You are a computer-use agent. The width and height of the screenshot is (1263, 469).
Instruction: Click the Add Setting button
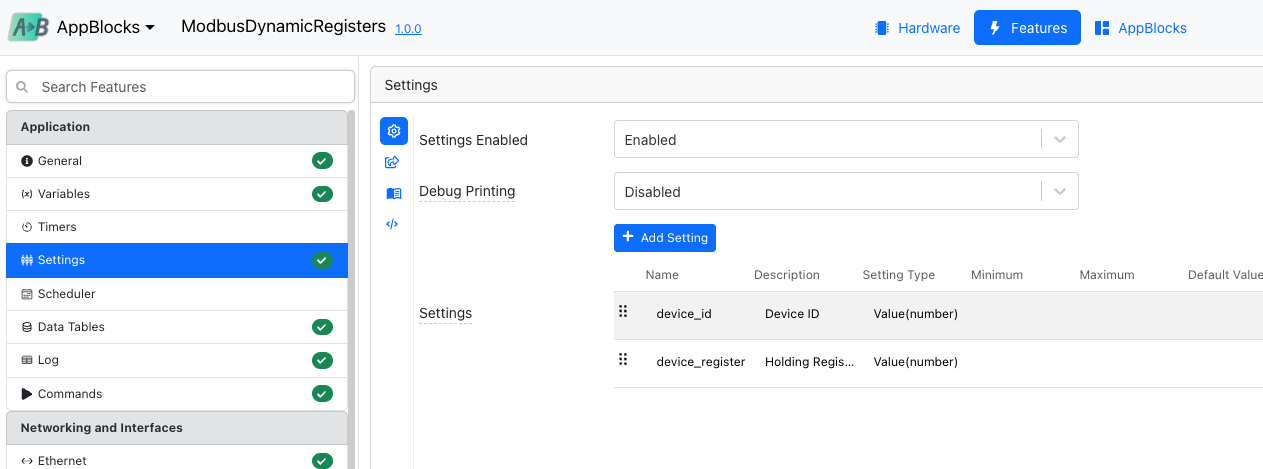665,238
